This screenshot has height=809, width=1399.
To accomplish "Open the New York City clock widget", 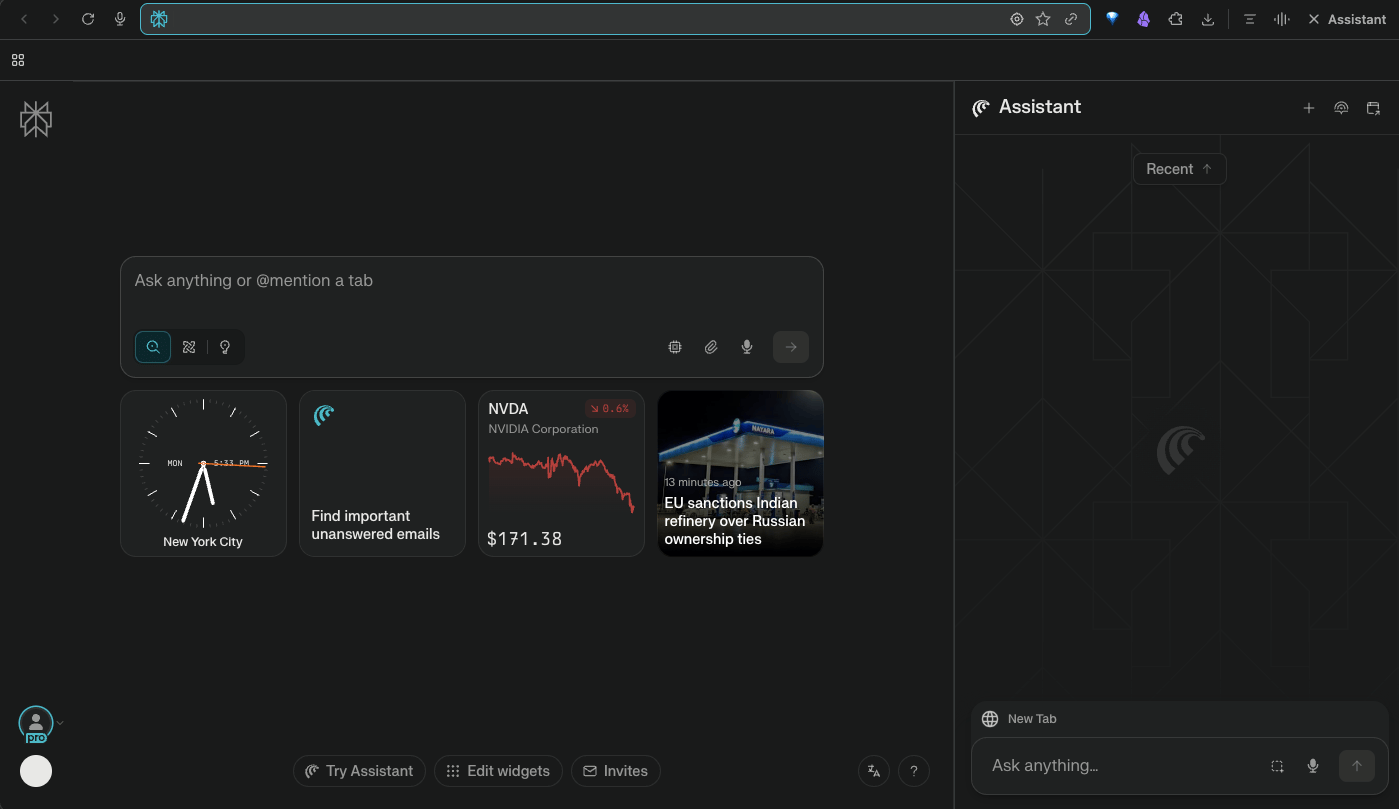I will 203,473.
